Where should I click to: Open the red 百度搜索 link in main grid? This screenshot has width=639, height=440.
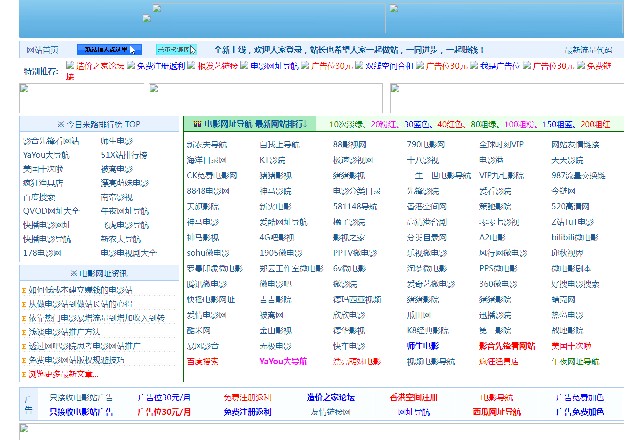pos(203,361)
